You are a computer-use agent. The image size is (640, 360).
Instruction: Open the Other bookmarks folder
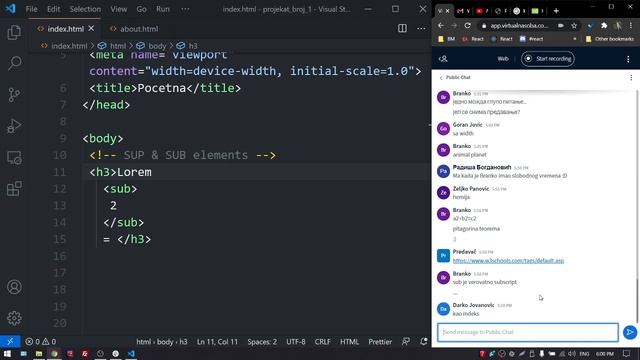pos(609,39)
